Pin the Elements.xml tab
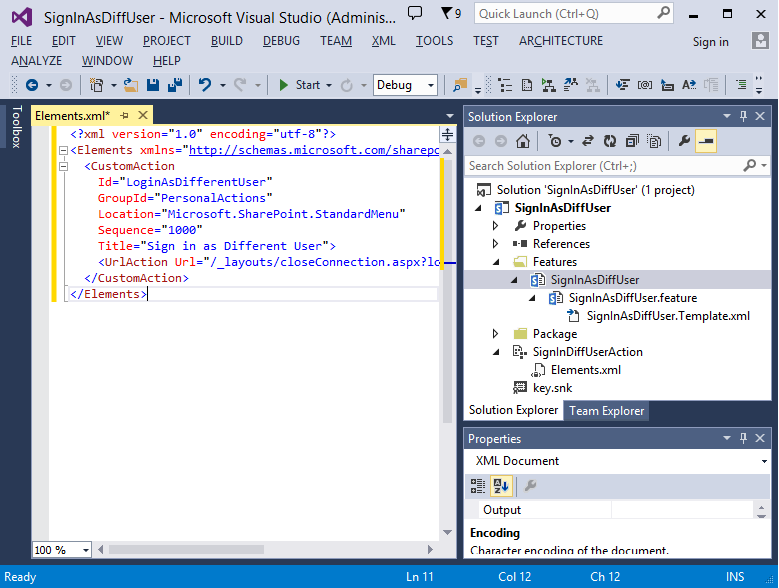779x588 pixels. (124, 116)
